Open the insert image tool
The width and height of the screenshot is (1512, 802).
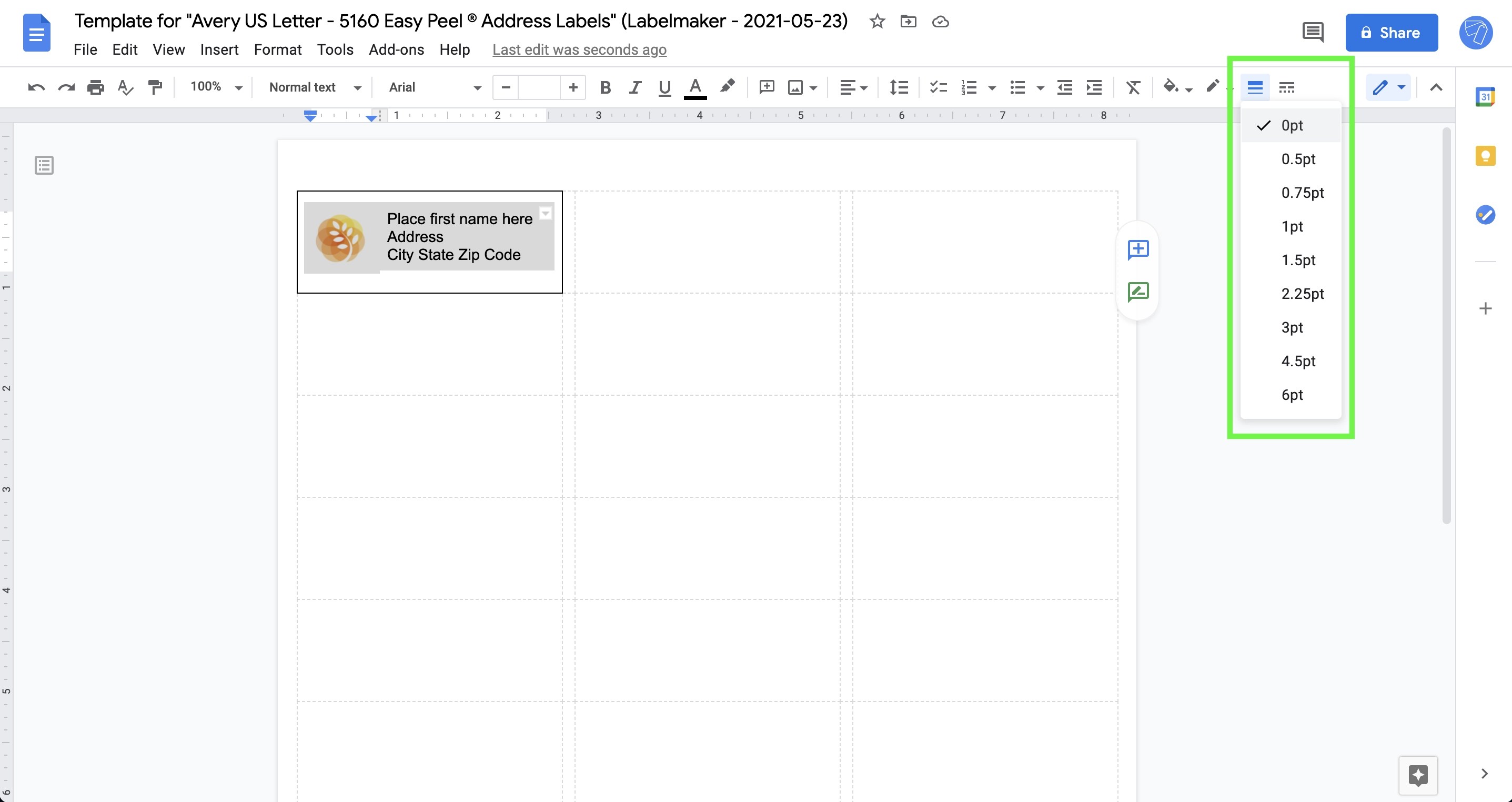(x=796, y=87)
